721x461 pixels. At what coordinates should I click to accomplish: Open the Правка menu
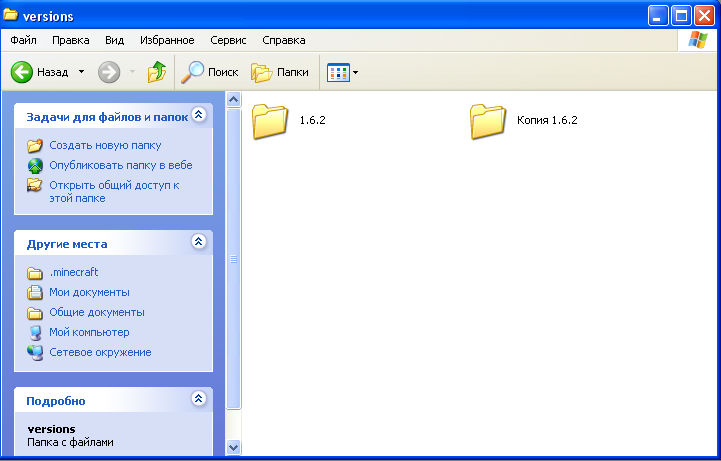[x=70, y=40]
